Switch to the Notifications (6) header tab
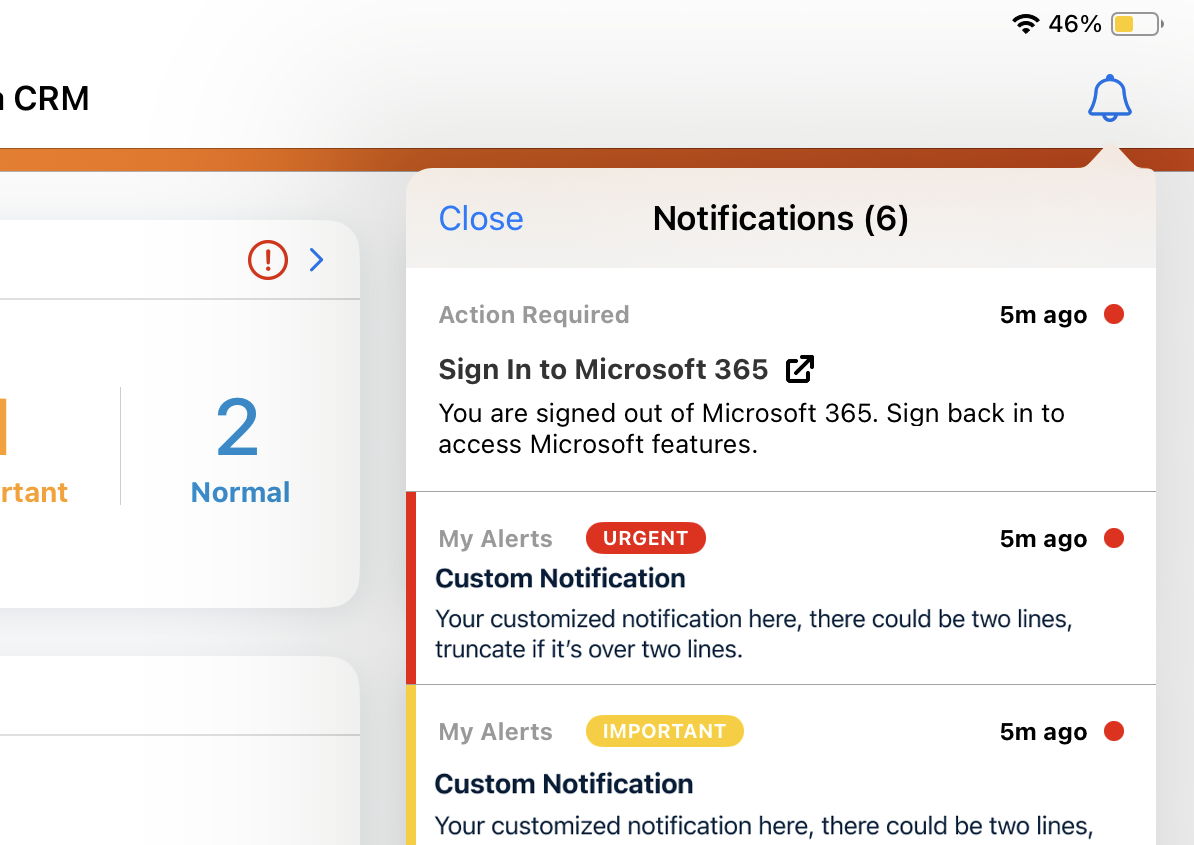Screen dimensions: 1194x845 [x=781, y=218]
